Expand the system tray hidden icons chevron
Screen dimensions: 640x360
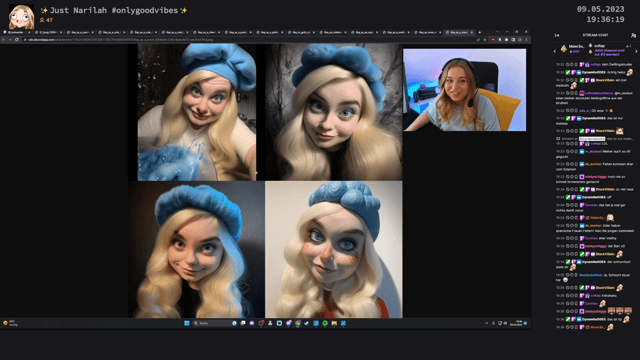pos(487,323)
